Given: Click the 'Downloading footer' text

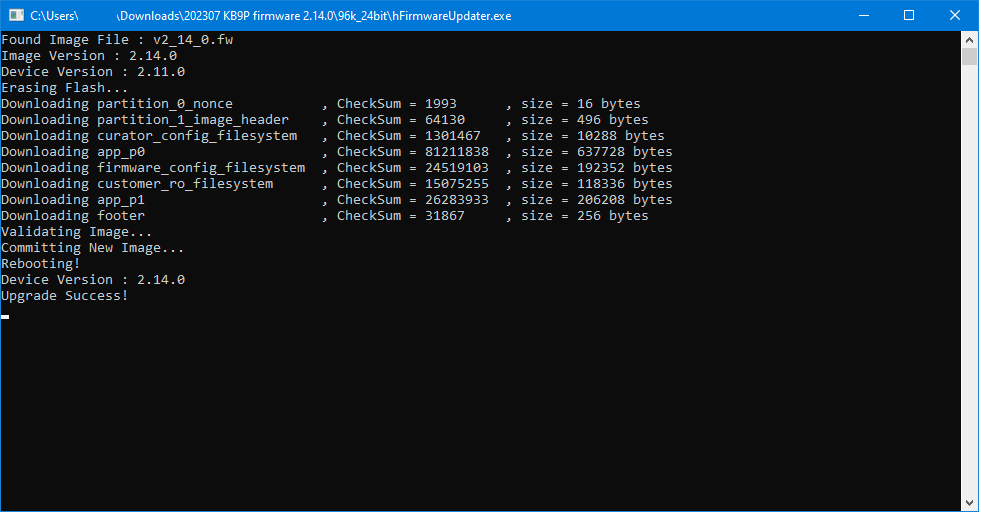Looking at the screenshot, I should 73,216.
